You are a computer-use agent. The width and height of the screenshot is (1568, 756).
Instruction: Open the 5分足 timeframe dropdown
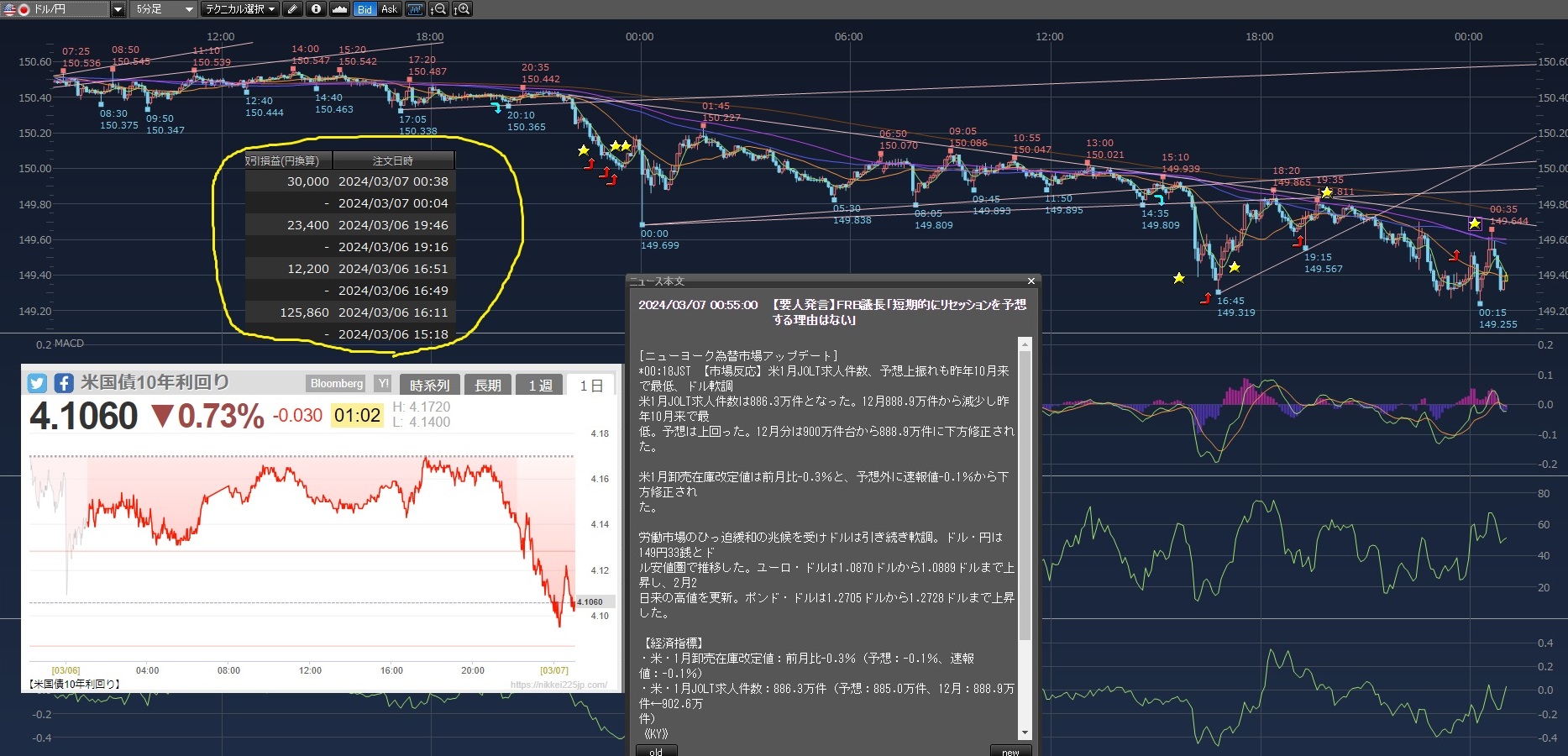click(x=188, y=9)
